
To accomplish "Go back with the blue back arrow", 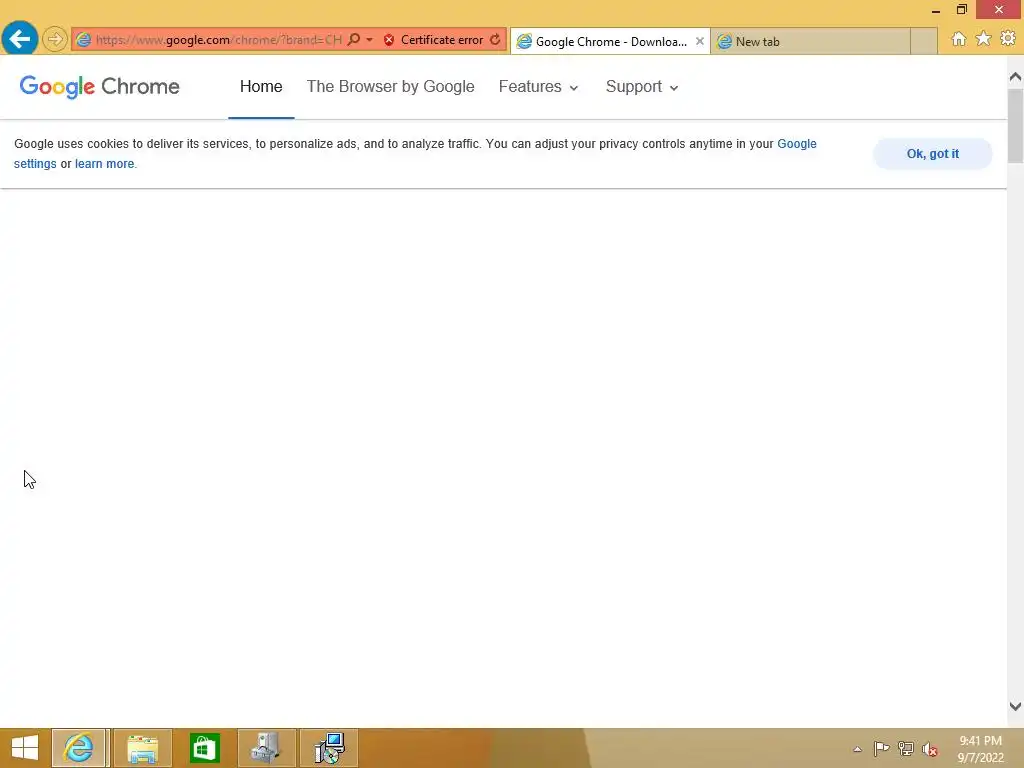I will click(20, 39).
